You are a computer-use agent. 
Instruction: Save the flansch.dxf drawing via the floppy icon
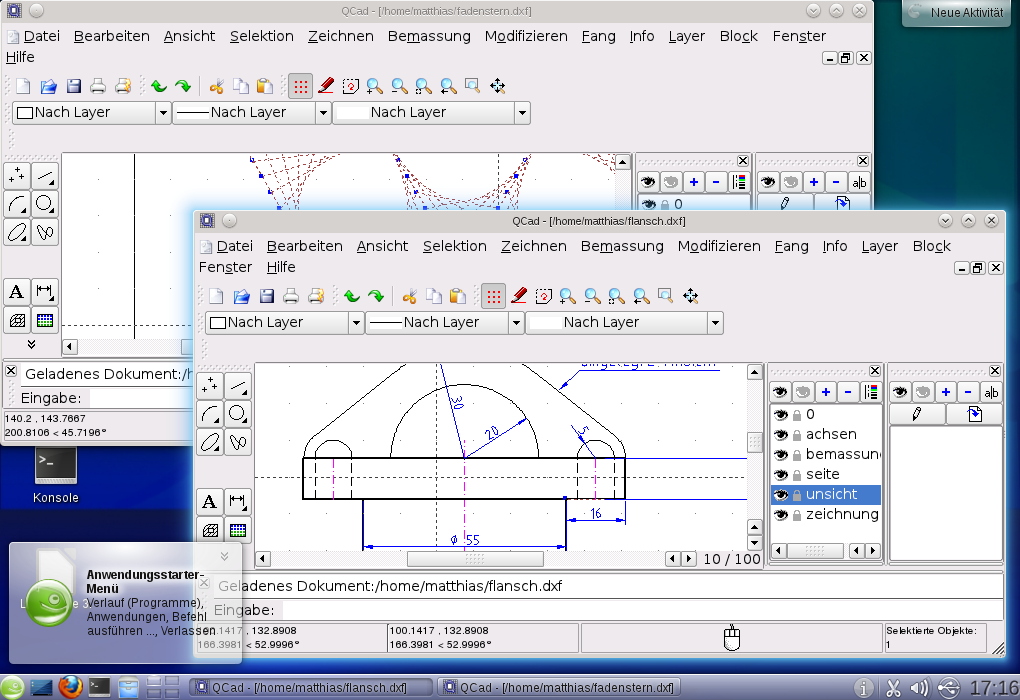pos(266,297)
